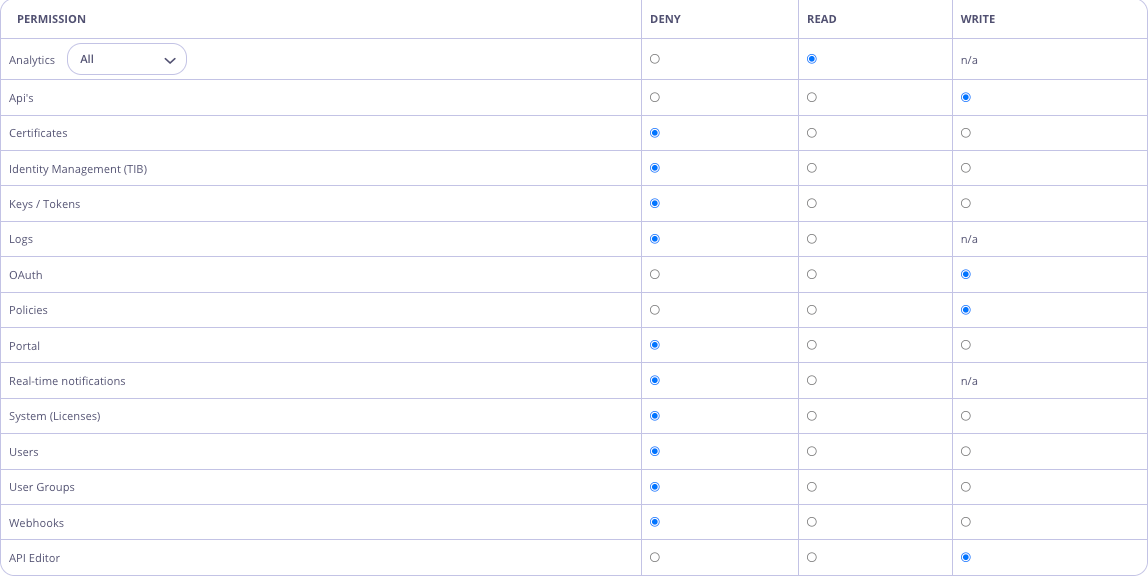Choose Write for System (Licenses)
The image size is (1148, 577).
[x=966, y=416]
